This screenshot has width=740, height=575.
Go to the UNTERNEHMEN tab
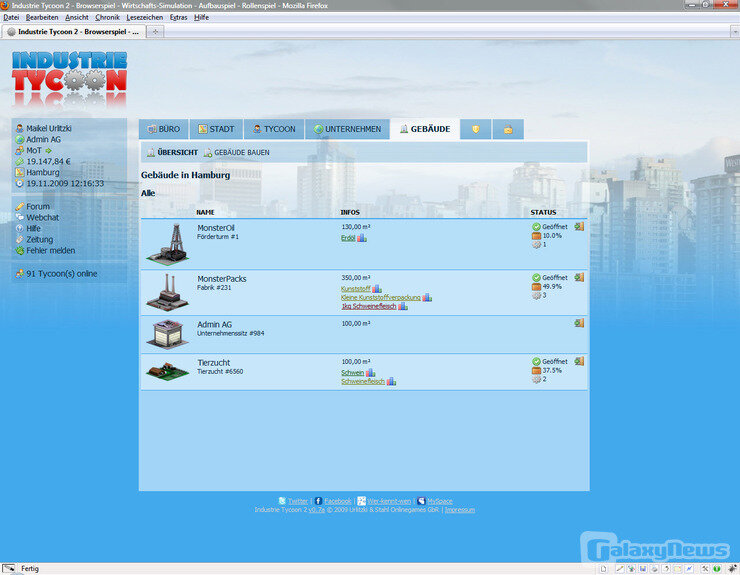347,129
